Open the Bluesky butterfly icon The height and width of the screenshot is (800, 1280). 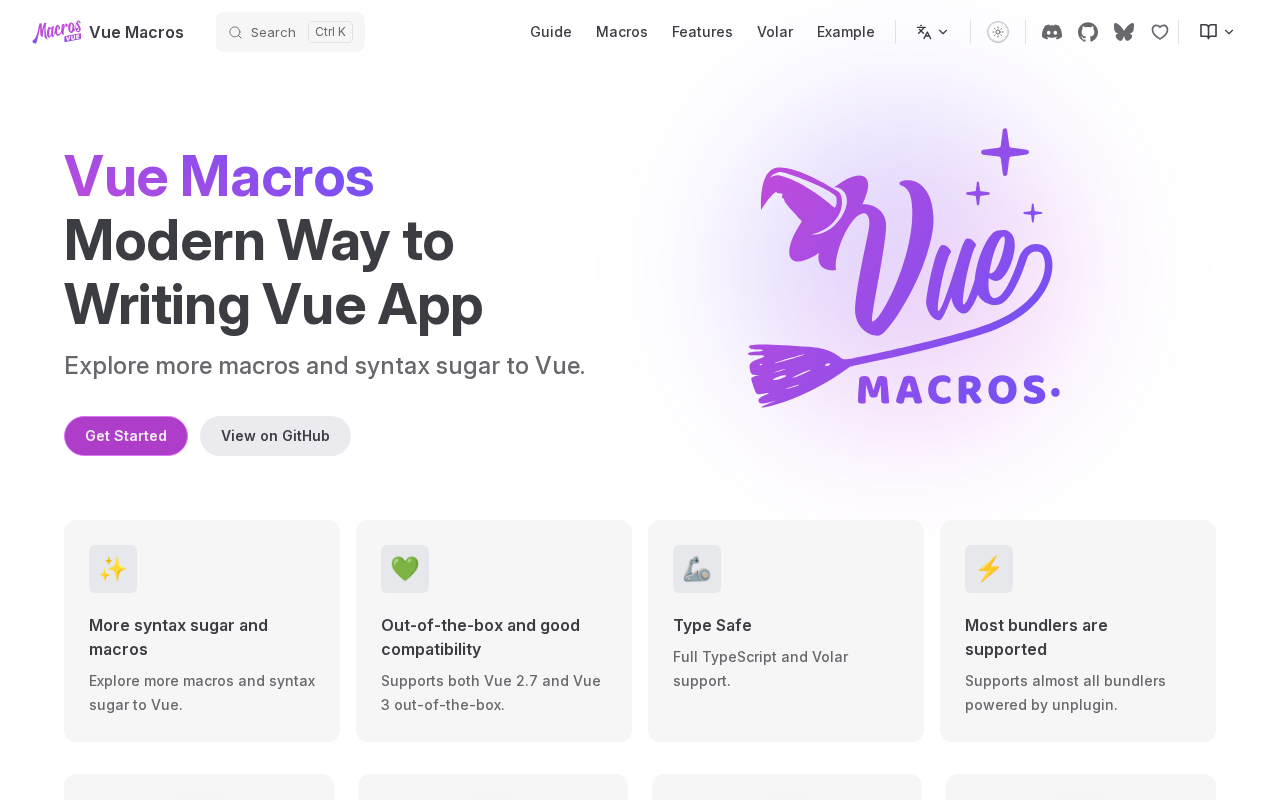(x=1124, y=32)
